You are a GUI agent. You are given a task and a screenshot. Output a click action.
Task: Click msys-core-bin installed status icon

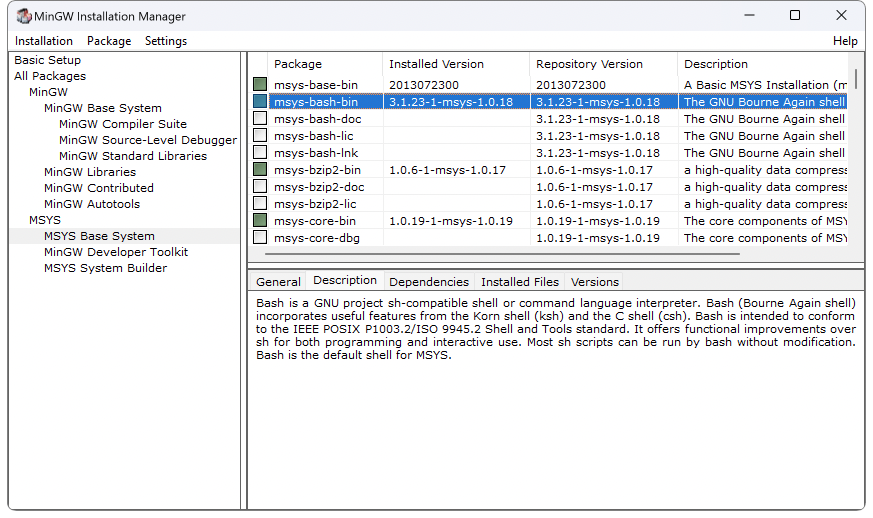pyautogui.click(x=260, y=221)
